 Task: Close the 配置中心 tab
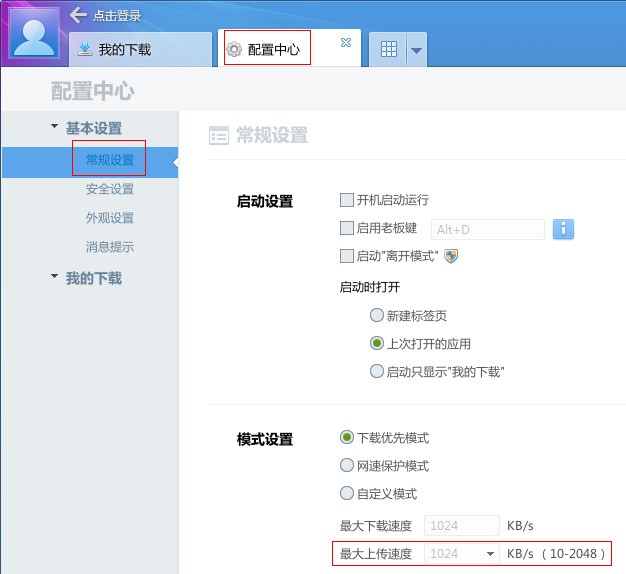[x=346, y=42]
